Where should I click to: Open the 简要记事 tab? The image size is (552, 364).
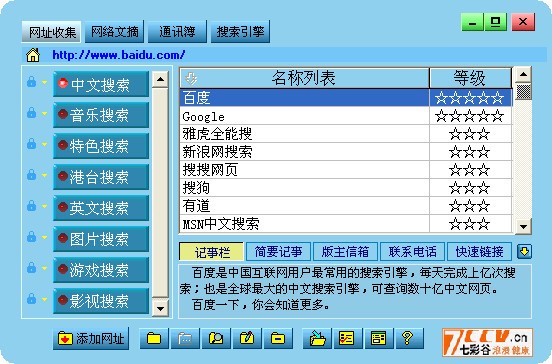point(278,252)
